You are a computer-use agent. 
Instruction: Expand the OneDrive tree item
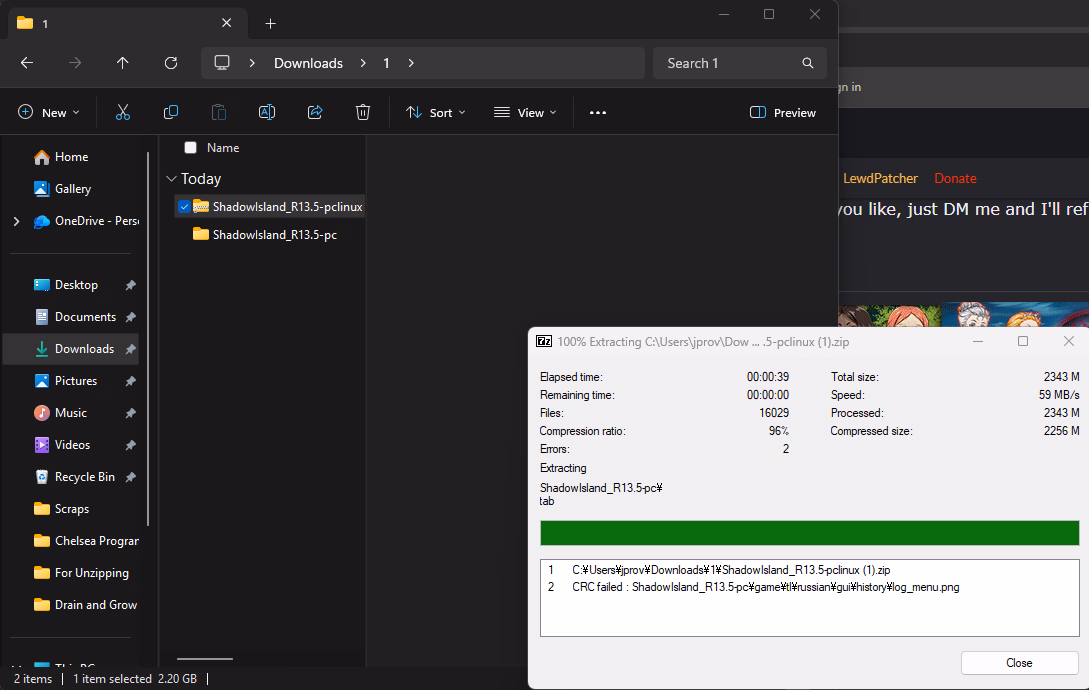click(16, 221)
